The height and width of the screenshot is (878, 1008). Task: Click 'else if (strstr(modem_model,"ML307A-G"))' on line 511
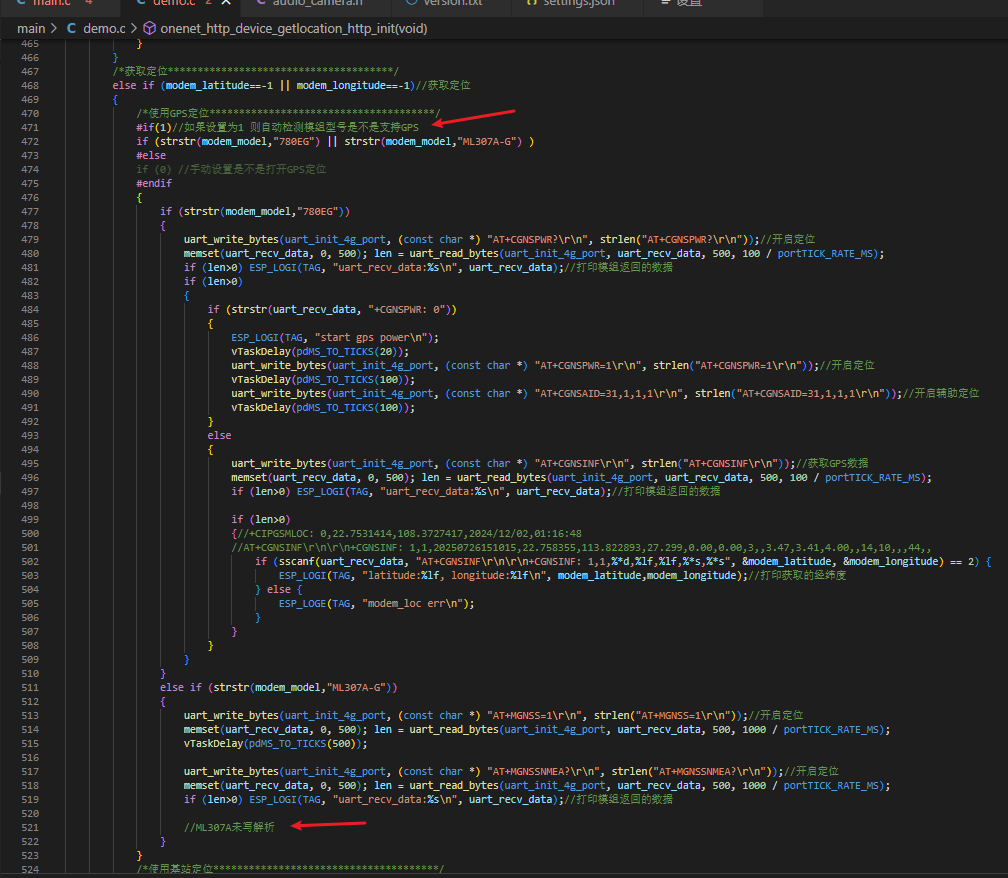point(278,687)
